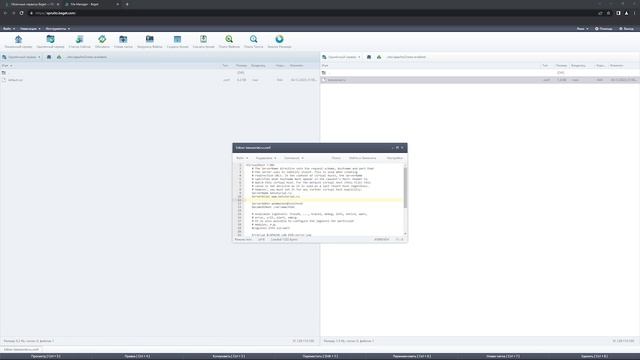Open a new browser tab

[x=127, y=4]
